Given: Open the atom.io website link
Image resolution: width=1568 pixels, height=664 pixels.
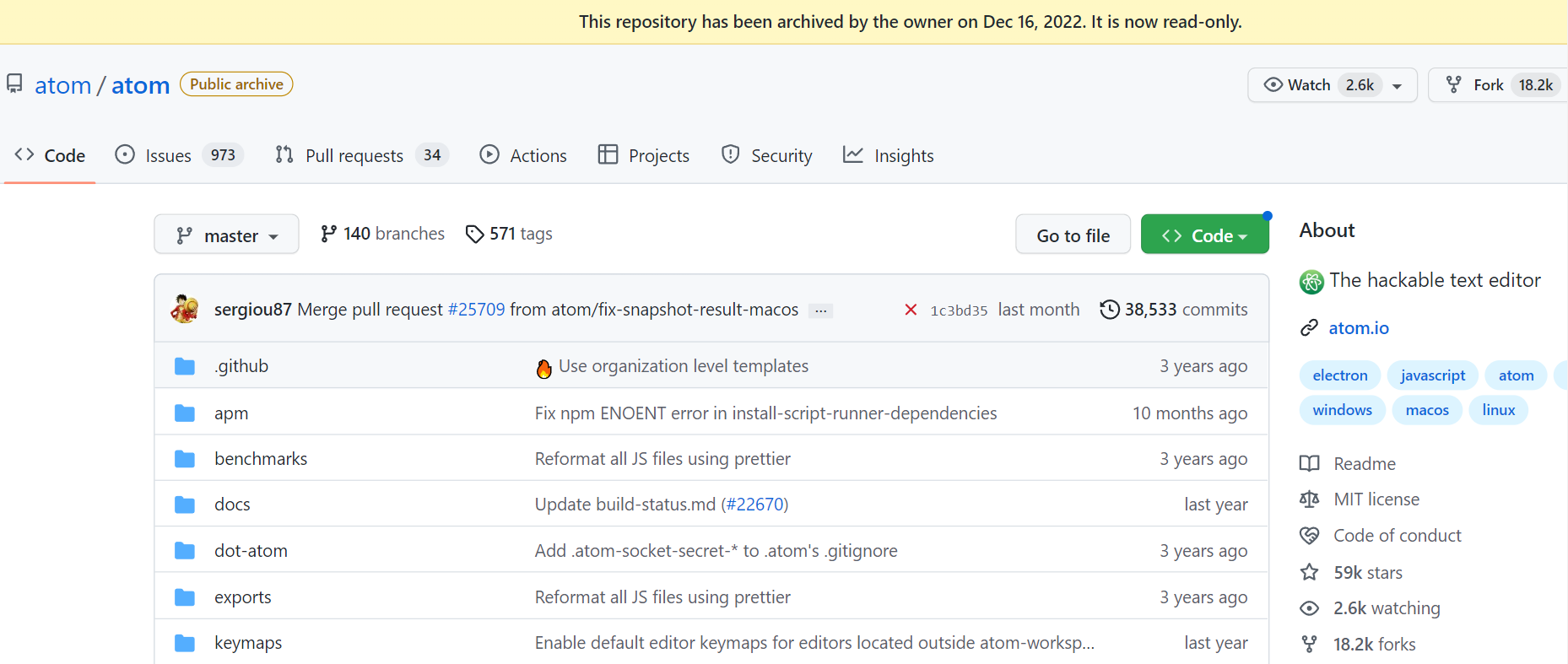Looking at the screenshot, I should (x=1359, y=328).
